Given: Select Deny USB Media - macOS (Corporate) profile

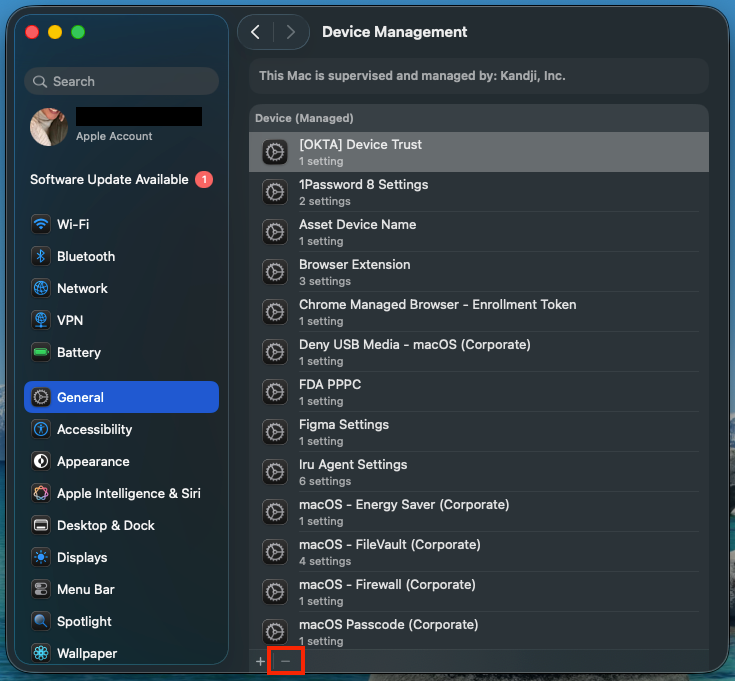Looking at the screenshot, I should pyautogui.click(x=479, y=352).
